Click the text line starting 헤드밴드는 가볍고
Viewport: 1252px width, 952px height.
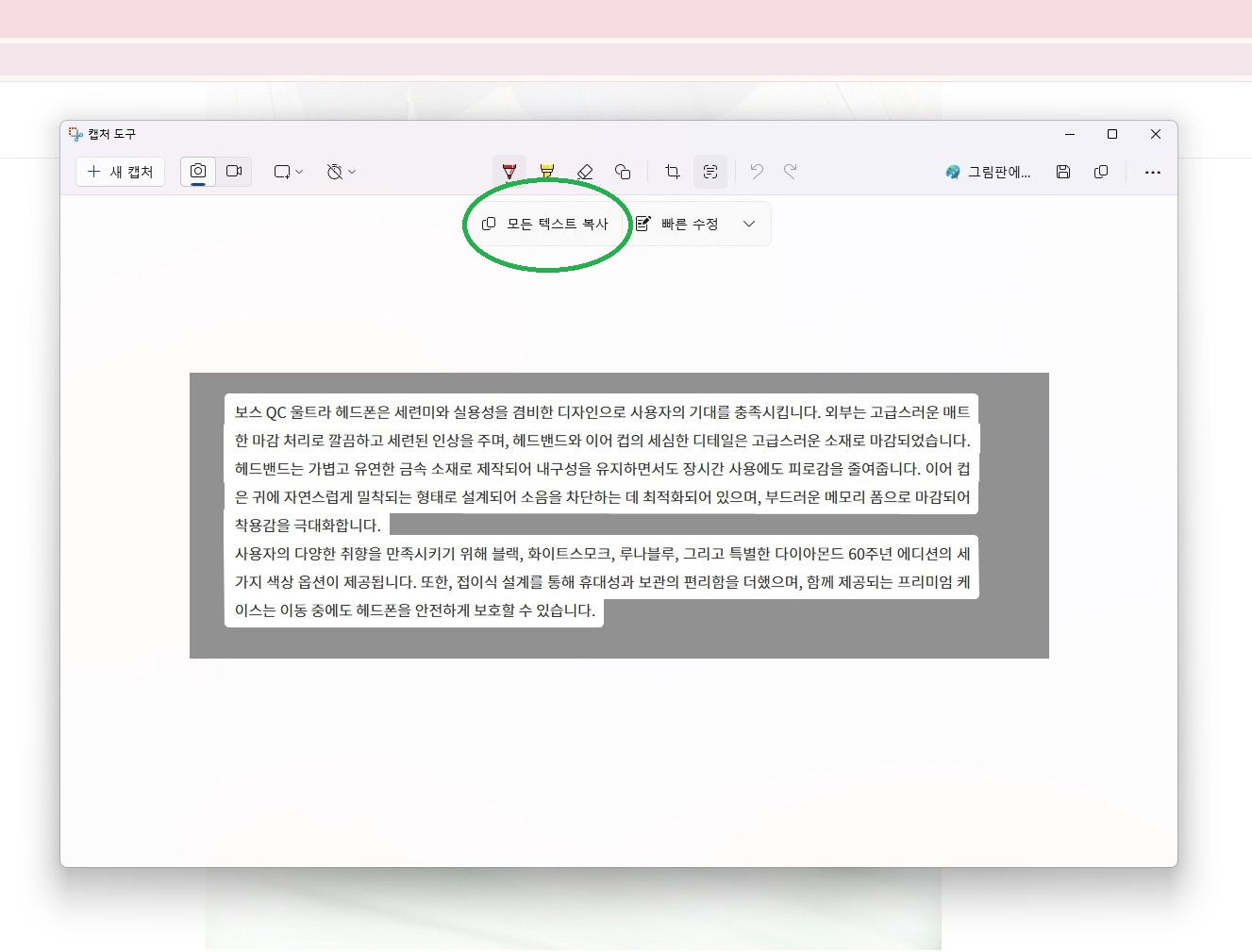(602, 469)
